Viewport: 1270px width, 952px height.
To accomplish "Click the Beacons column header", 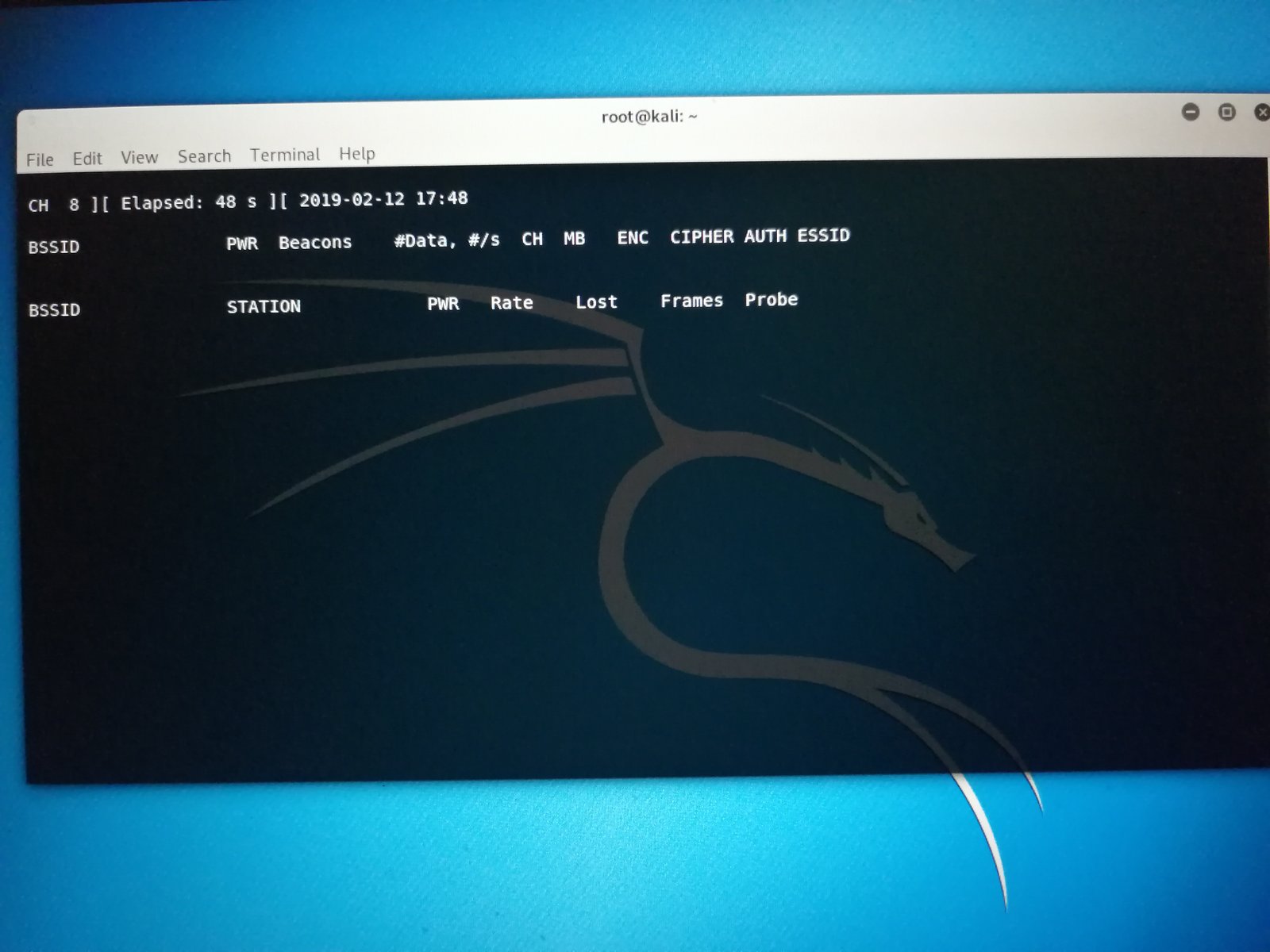I will [x=314, y=243].
